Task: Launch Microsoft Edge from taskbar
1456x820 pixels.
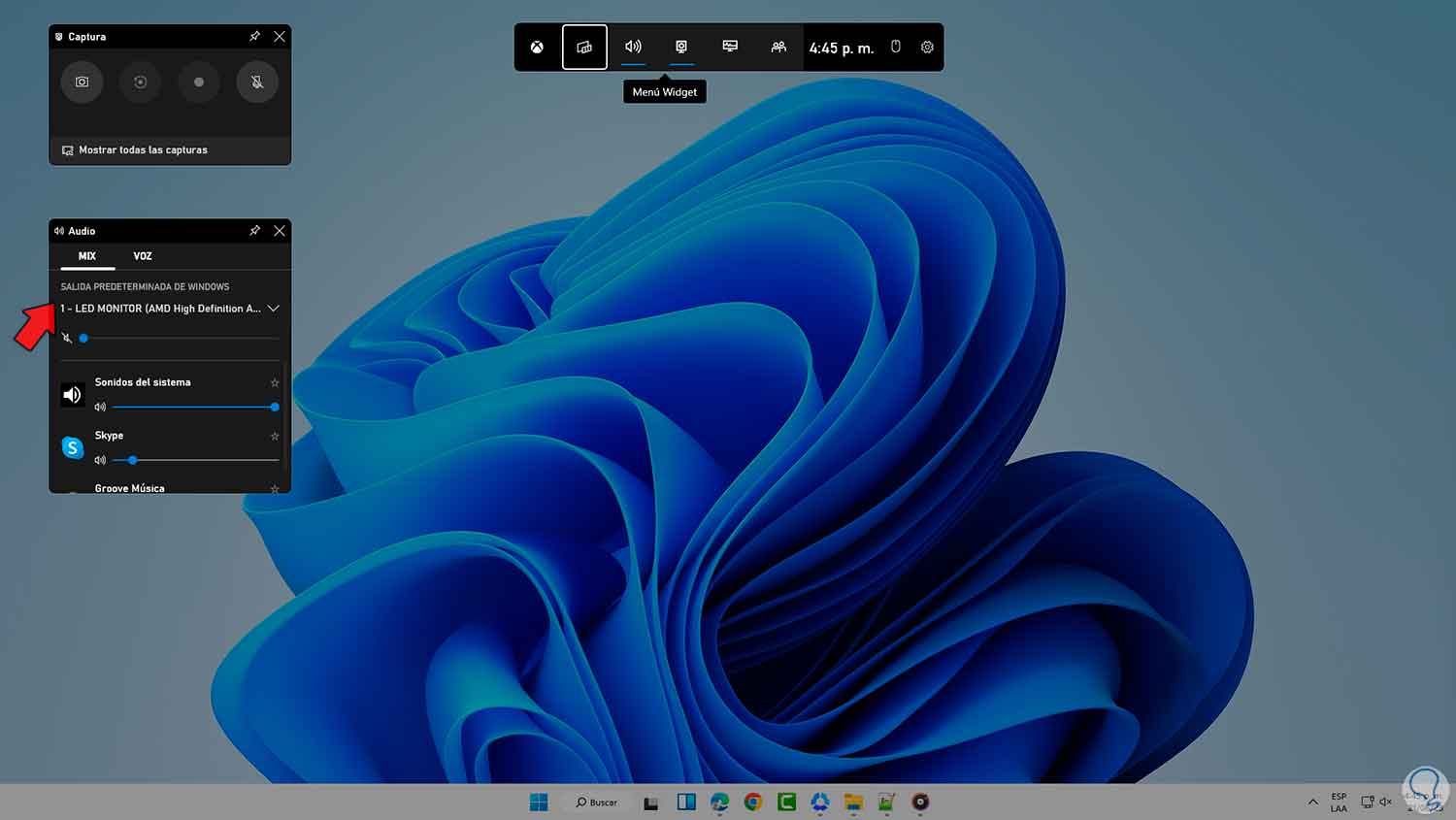Action: pyautogui.click(x=719, y=802)
